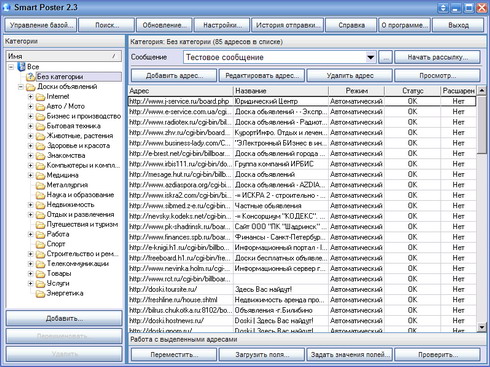Sort by the 'Название' column header
Screen dimensions: 490x367
point(281,91)
